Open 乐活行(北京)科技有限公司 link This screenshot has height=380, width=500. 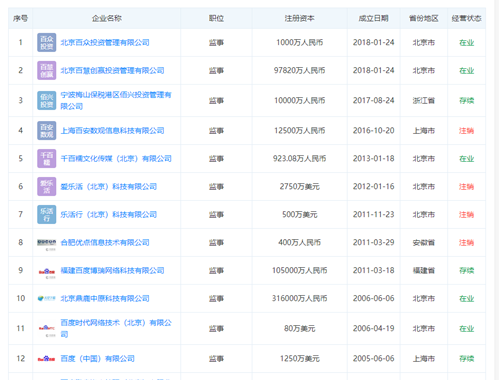(109, 215)
